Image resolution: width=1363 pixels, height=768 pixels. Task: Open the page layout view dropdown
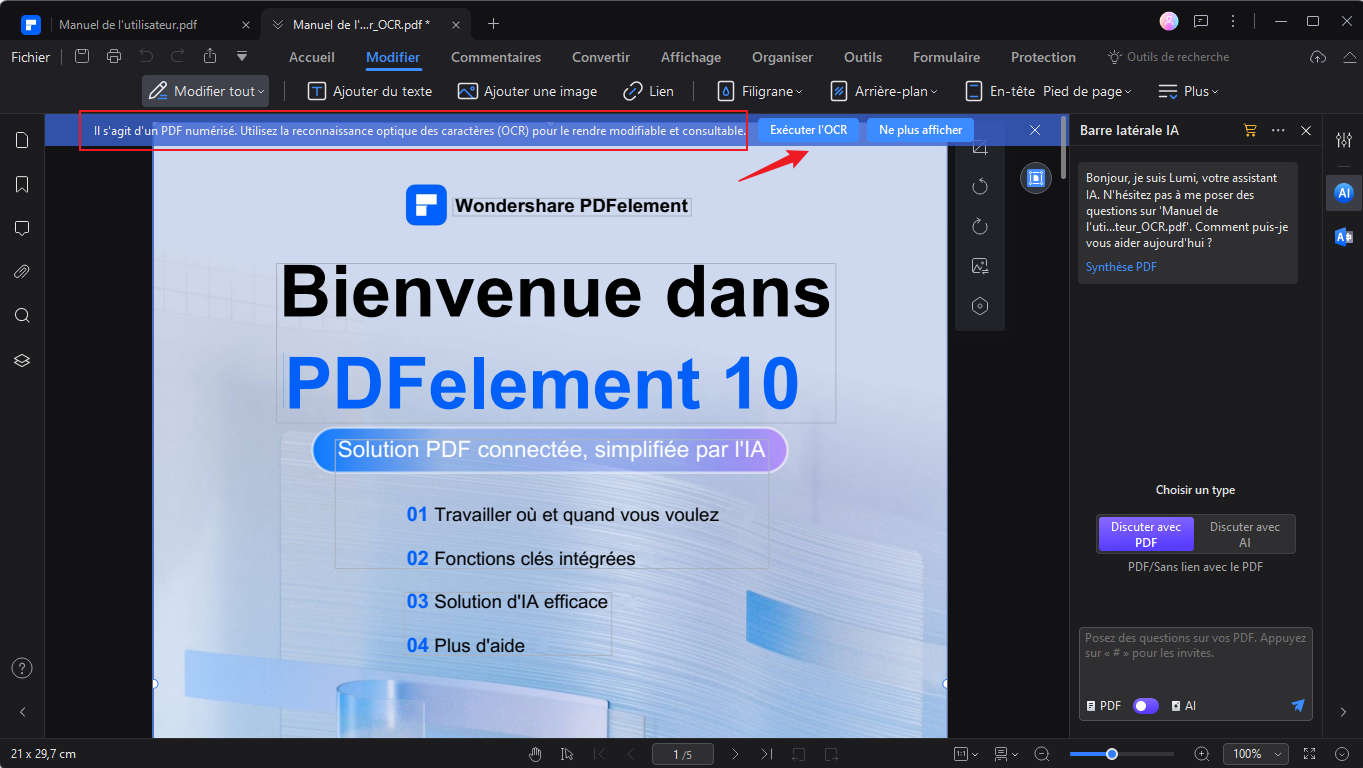[x=1006, y=754]
